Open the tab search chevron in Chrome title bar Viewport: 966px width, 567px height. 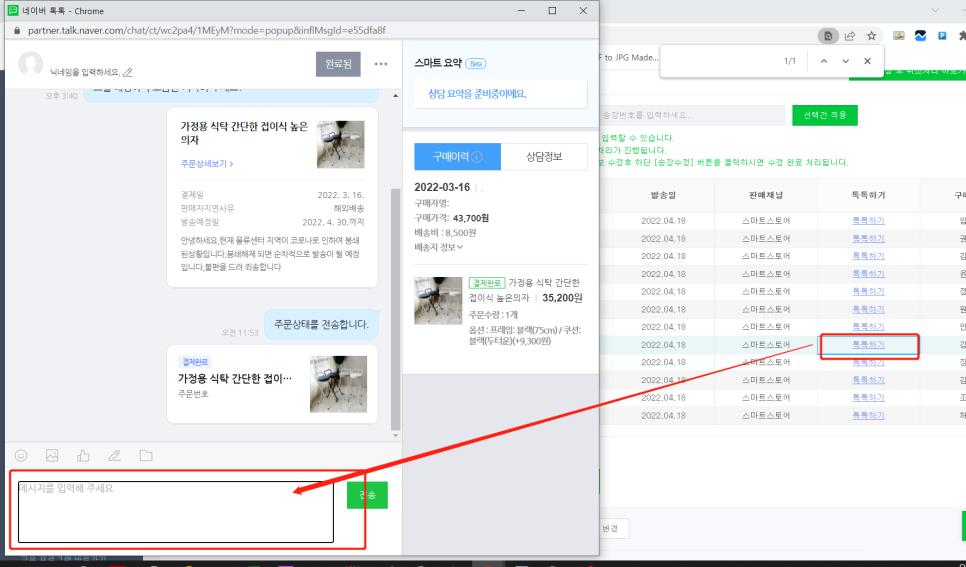click(935, 10)
